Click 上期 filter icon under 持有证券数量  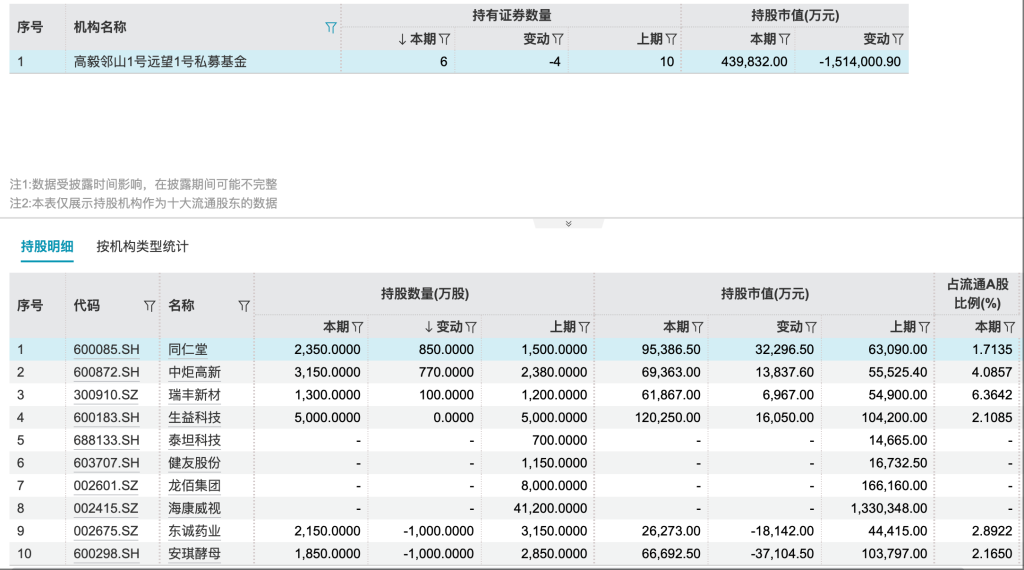pos(671,39)
